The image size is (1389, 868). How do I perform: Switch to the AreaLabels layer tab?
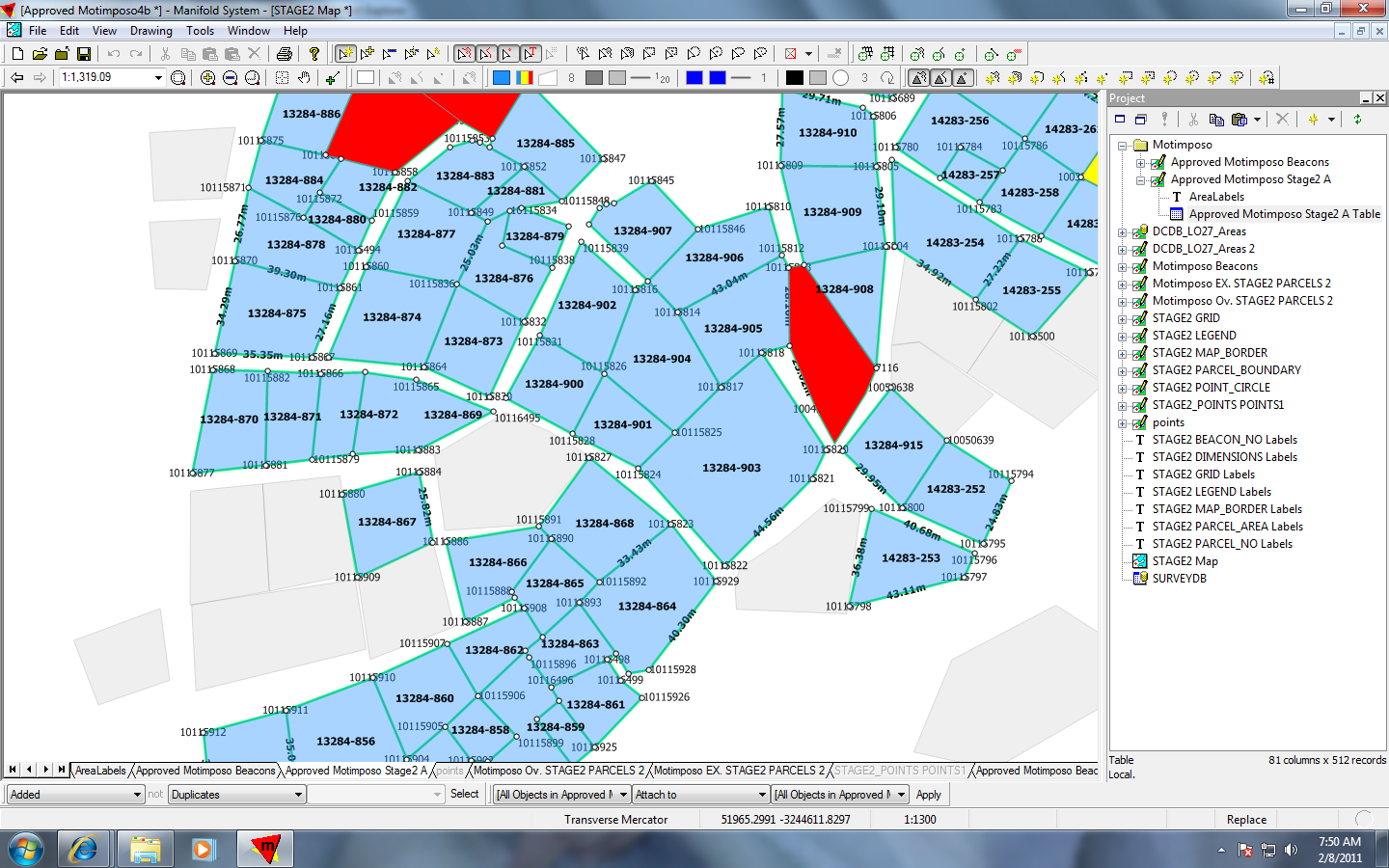point(100,771)
